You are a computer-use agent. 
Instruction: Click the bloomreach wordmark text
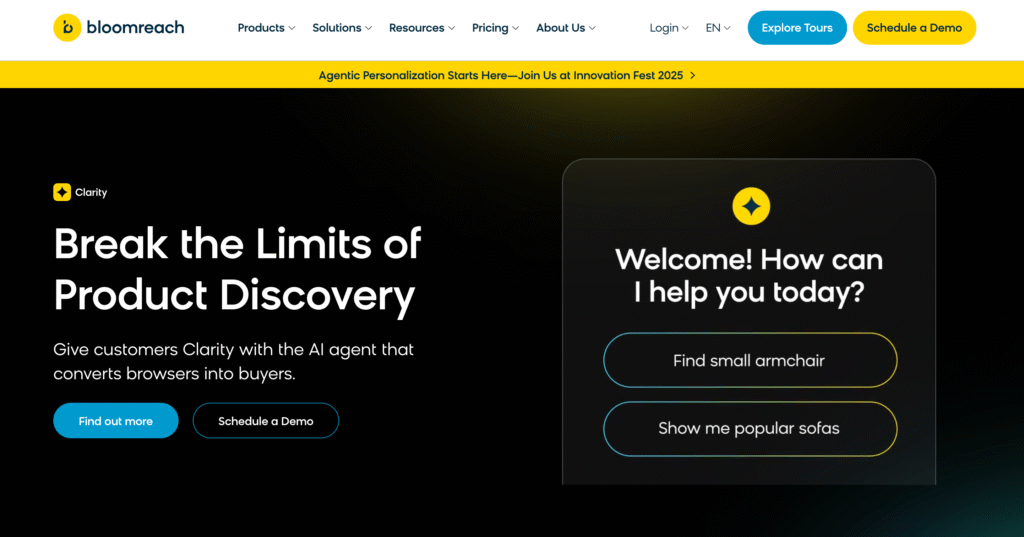coord(135,27)
